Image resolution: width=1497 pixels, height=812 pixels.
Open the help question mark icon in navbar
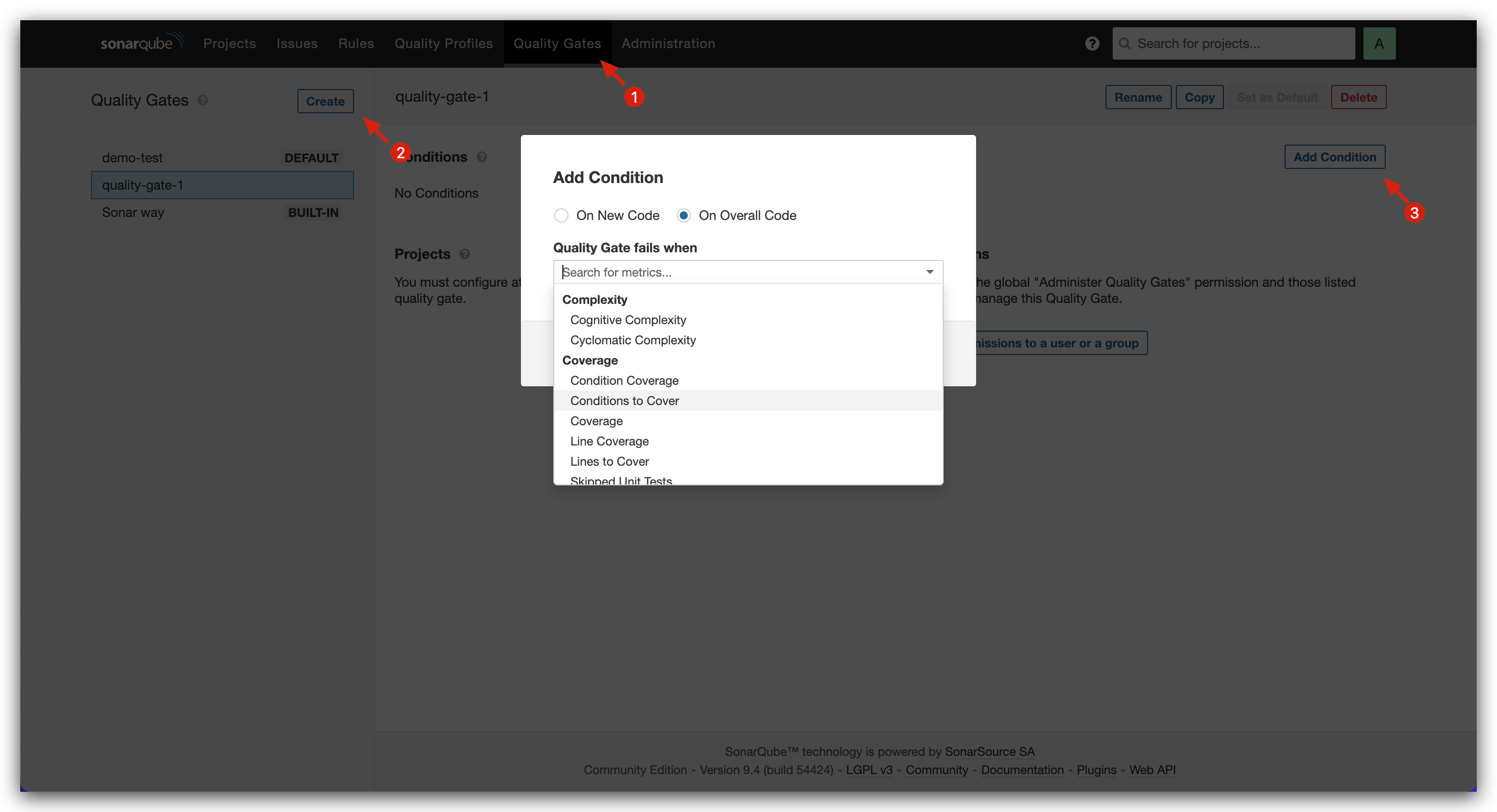tap(1092, 43)
